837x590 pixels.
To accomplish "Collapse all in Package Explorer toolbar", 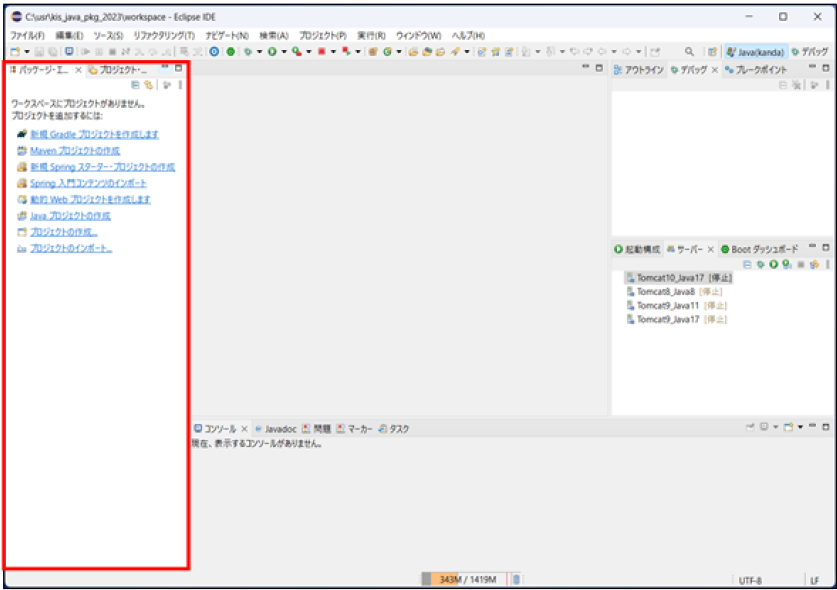I will 136,86.
